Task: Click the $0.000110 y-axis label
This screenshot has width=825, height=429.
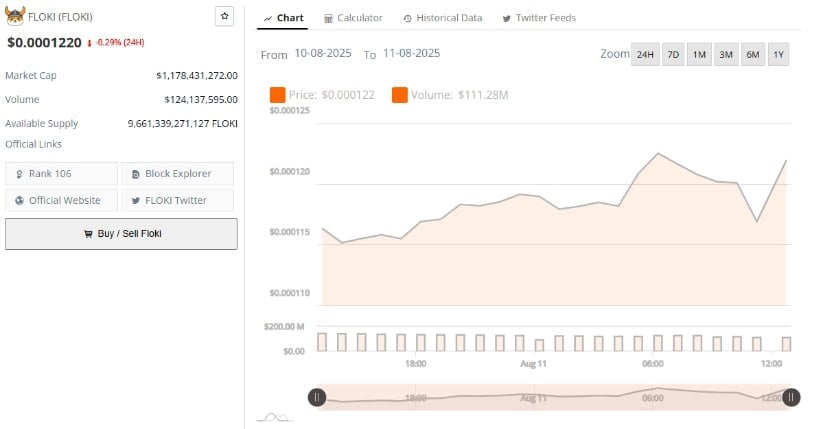Action: coord(289,293)
